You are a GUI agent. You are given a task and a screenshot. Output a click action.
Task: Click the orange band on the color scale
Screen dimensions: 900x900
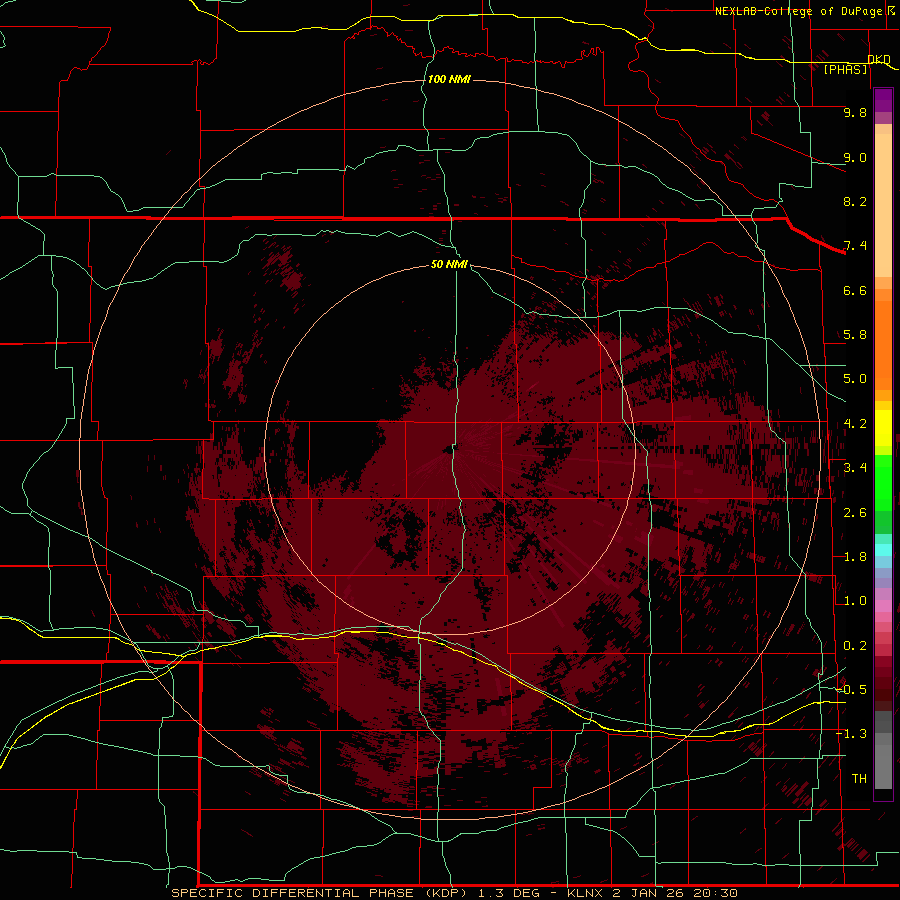coord(883,346)
